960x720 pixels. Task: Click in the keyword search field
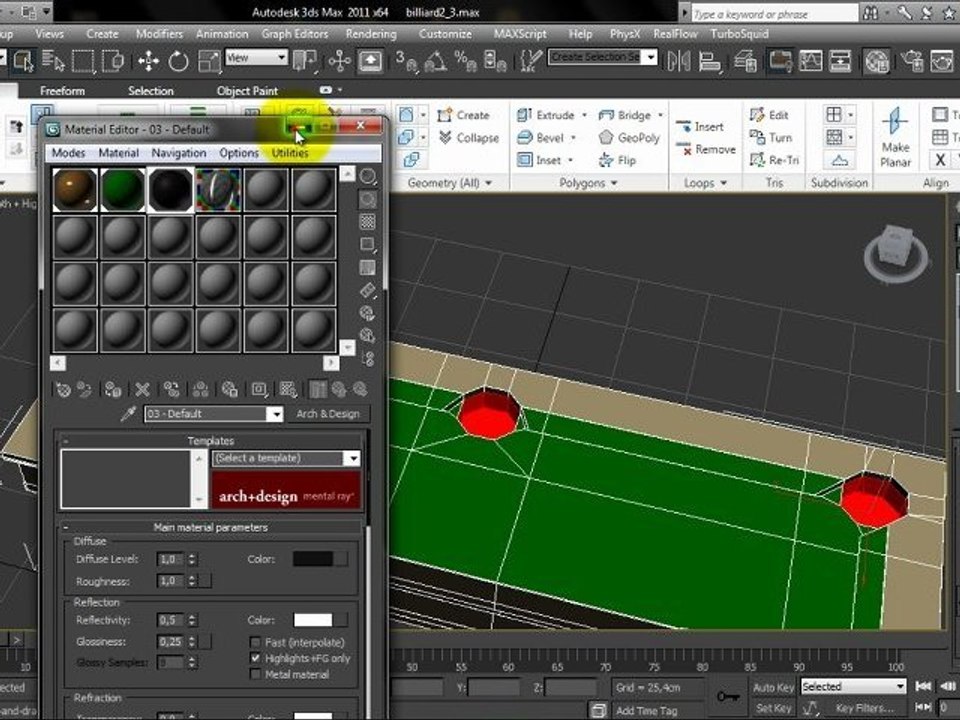pyautogui.click(x=775, y=13)
